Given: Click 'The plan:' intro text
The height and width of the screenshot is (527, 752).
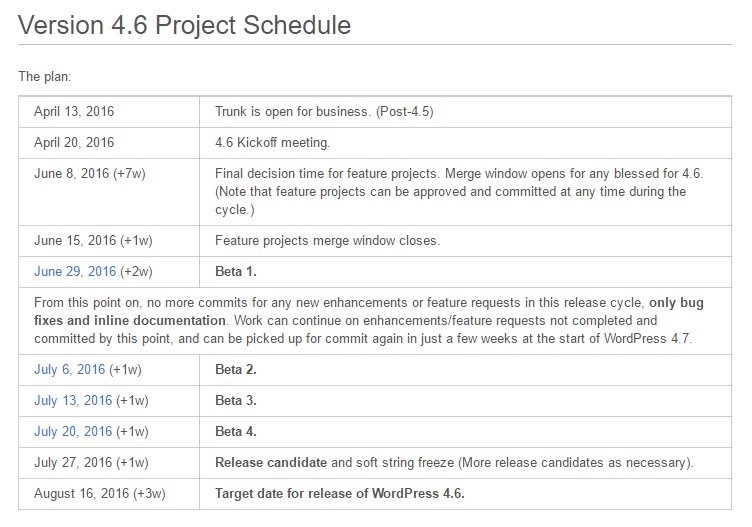Looking at the screenshot, I should [45, 76].
